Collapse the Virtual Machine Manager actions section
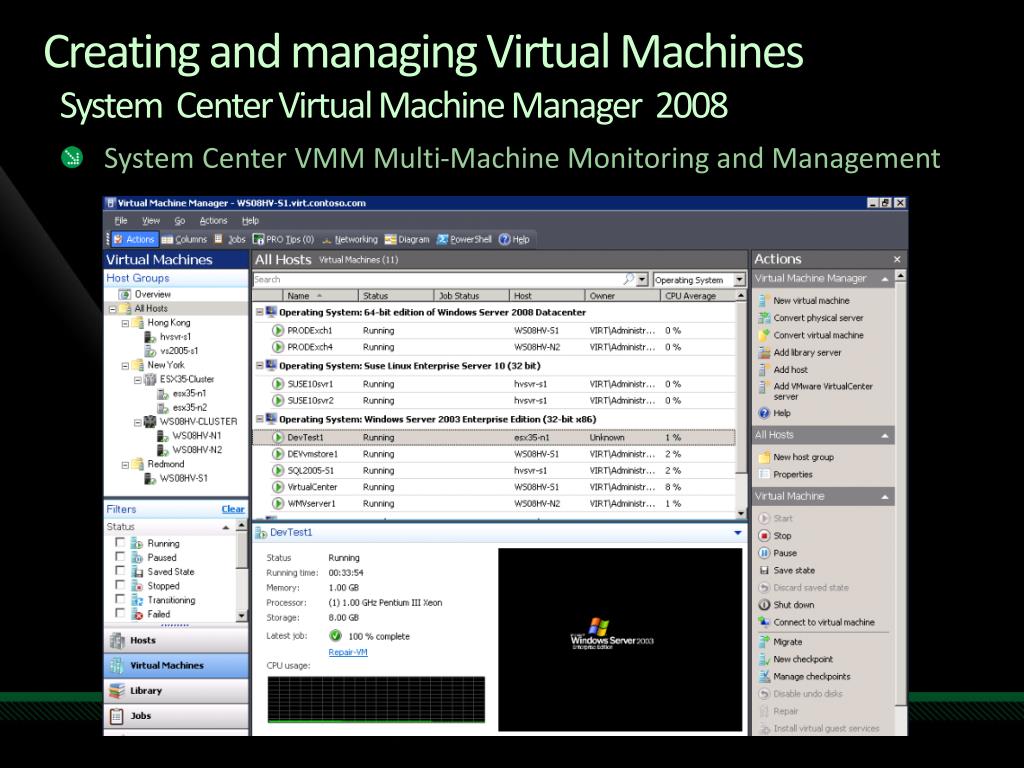Viewport: 1024px width, 768px height. point(885,279)
